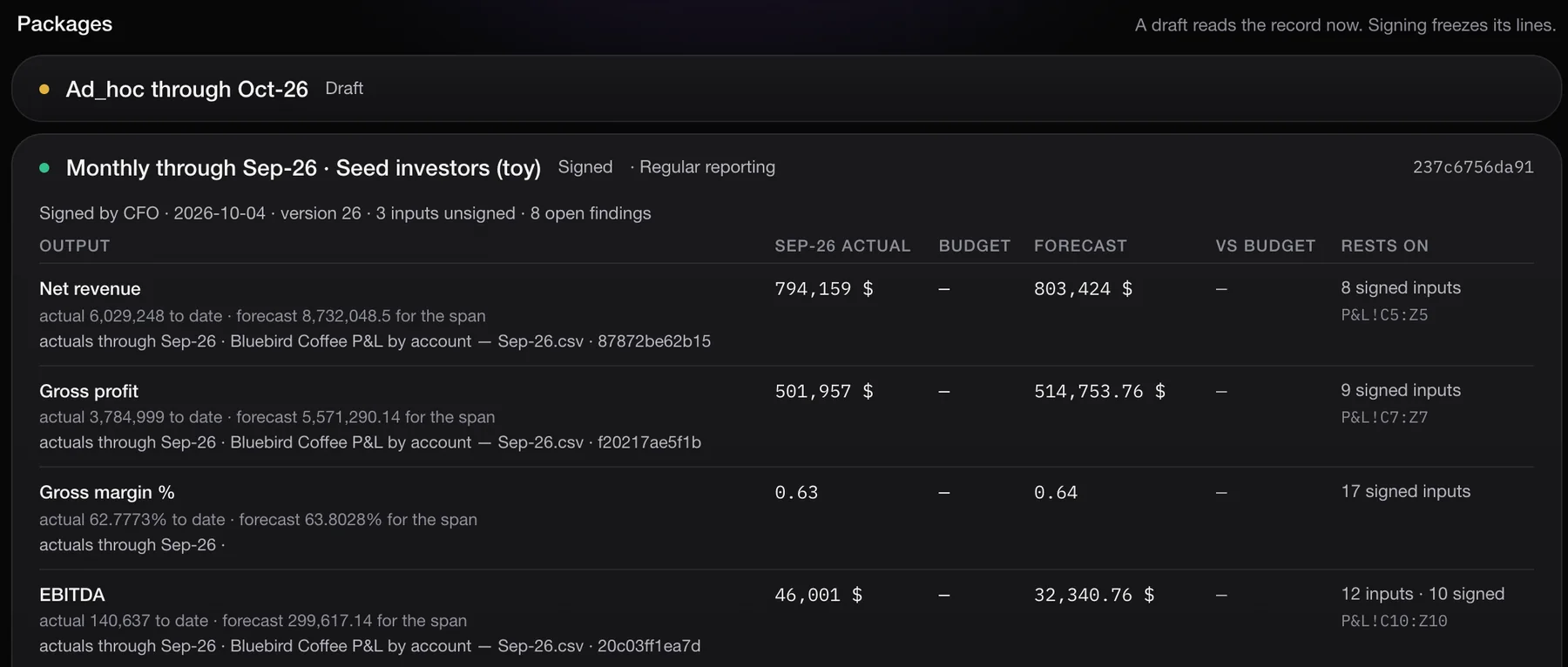The width and height of the screenshot is (1568, 667).
Task: Click the draft-reads-record helper text
Action: [x=1345, y=25]
